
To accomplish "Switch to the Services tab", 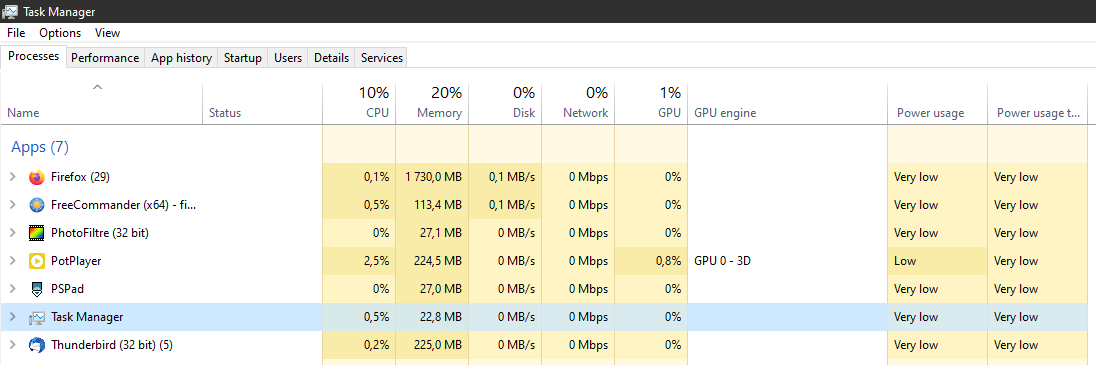I will 382,58.
